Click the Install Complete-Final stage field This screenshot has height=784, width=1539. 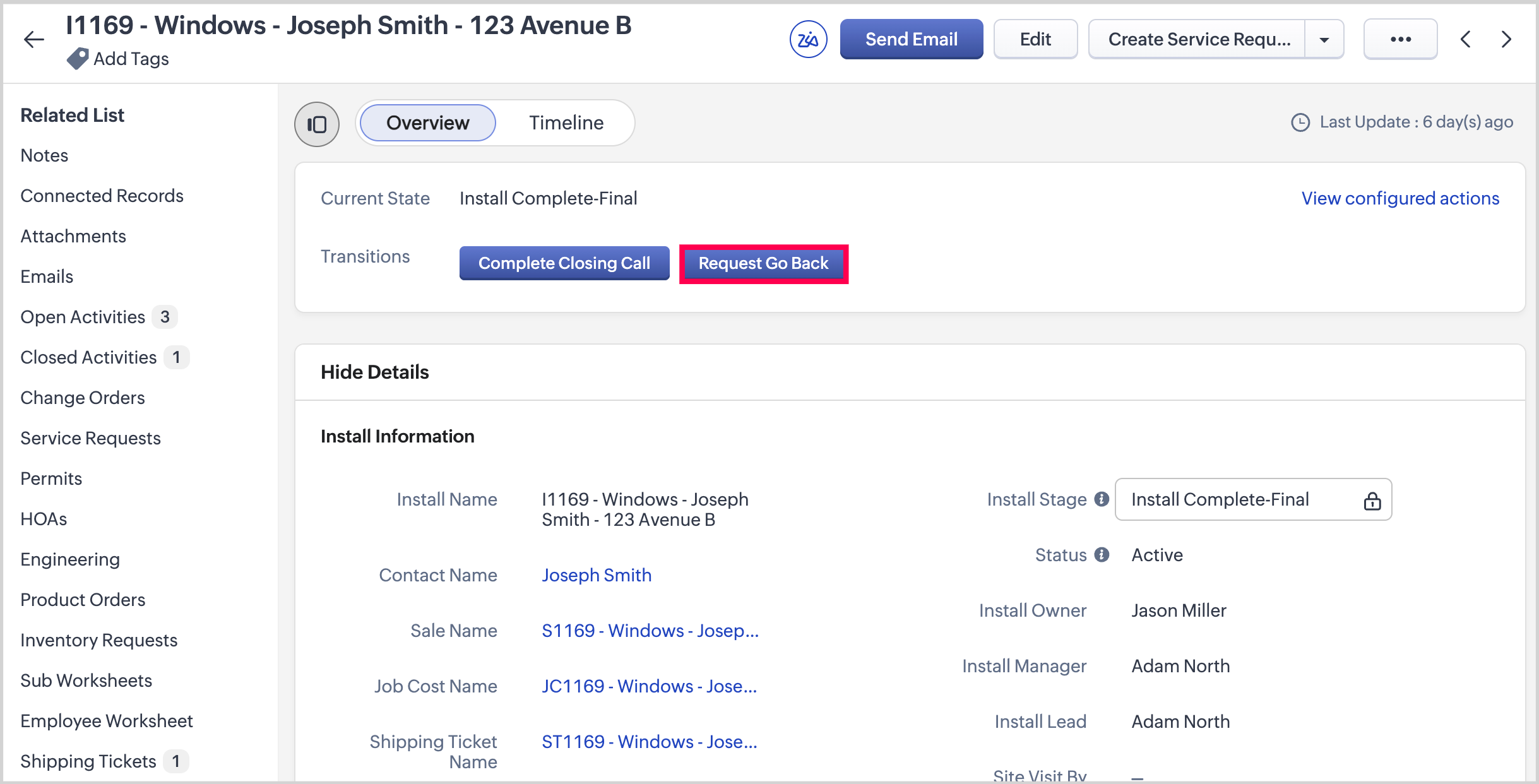1237,499
